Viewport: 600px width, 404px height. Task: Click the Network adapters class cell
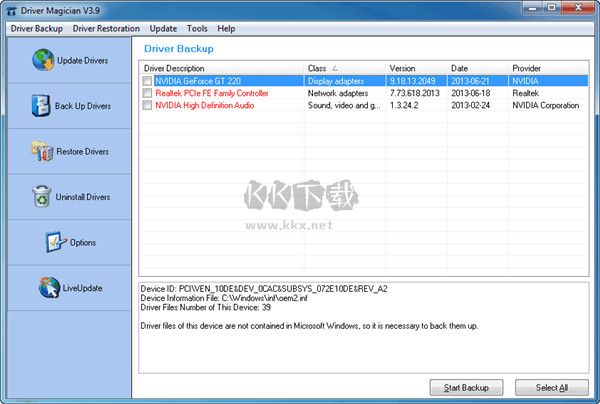click(338, 93)
